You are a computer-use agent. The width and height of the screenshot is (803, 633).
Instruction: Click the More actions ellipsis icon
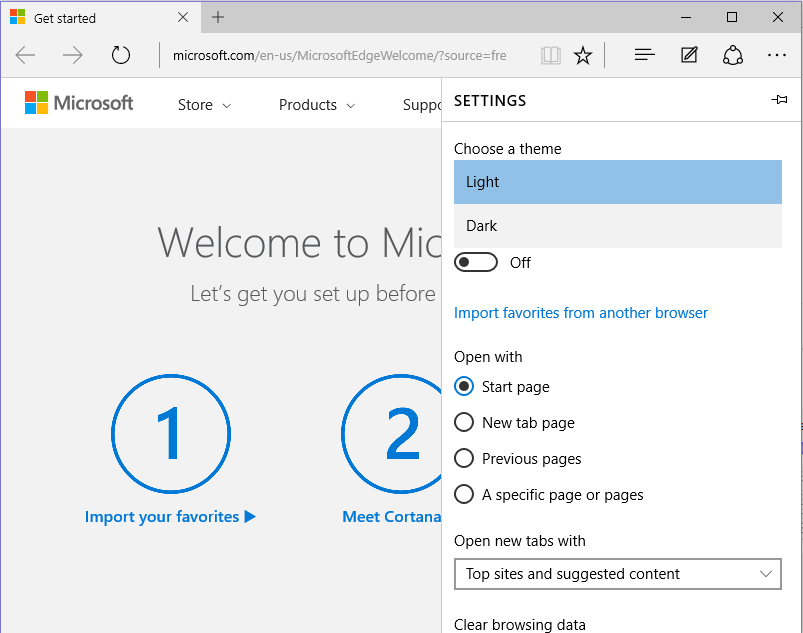pyautogui.click(x=777, y=55)
